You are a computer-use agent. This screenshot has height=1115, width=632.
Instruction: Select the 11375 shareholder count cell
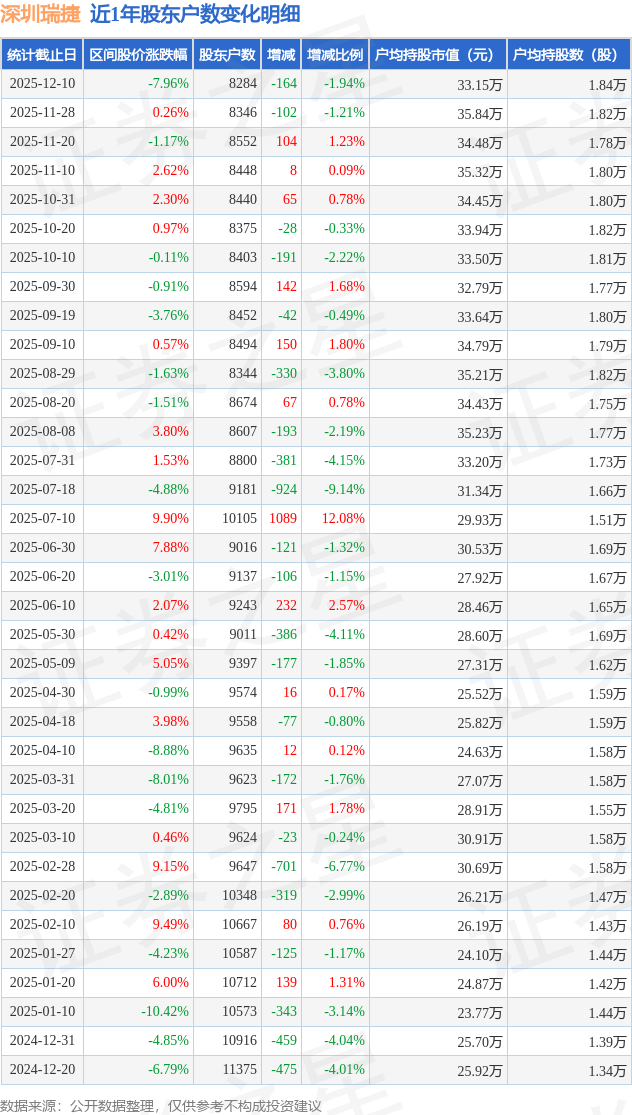[x=239, y=1070]
